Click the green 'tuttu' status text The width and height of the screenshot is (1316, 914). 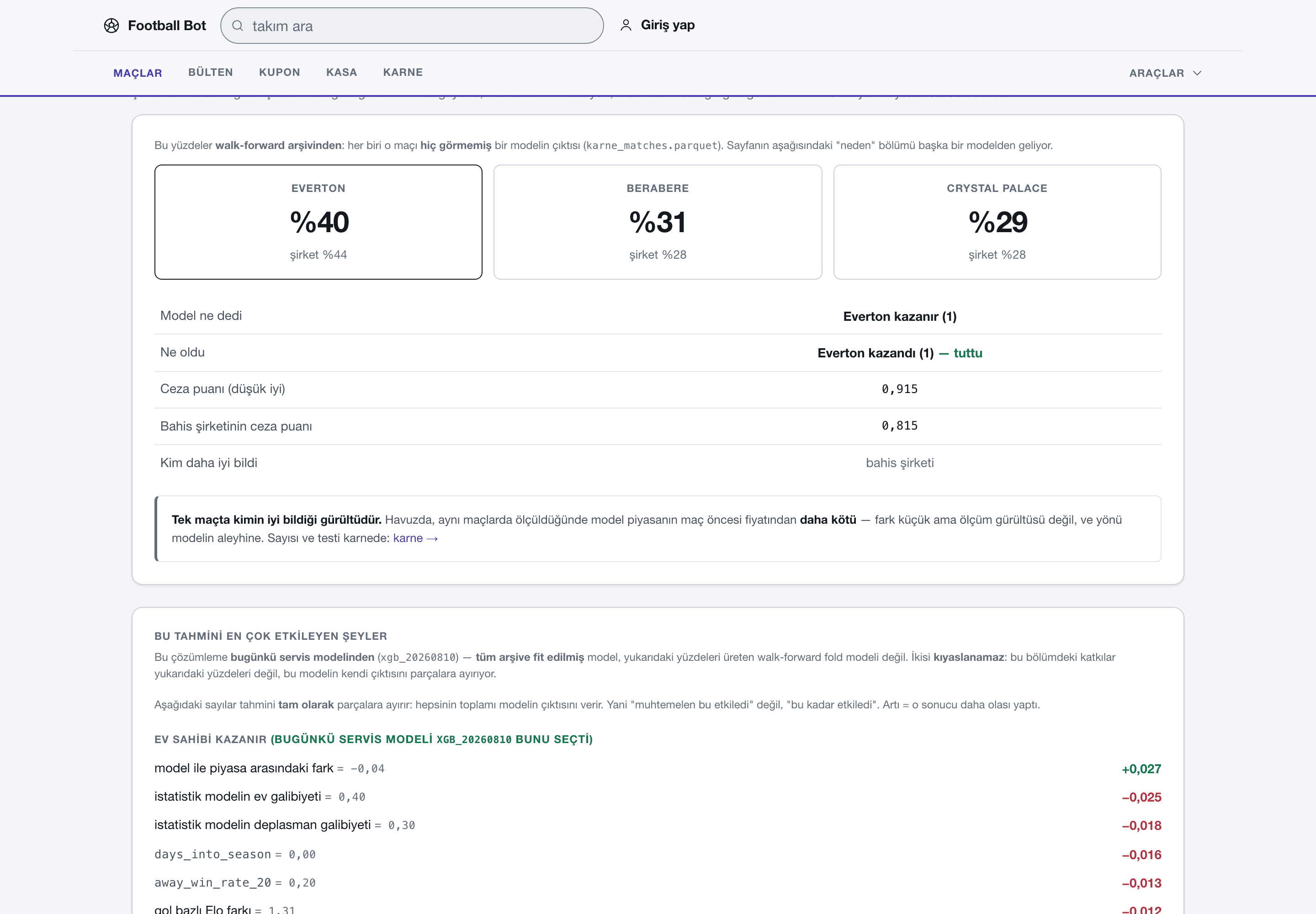pos(968,353)
